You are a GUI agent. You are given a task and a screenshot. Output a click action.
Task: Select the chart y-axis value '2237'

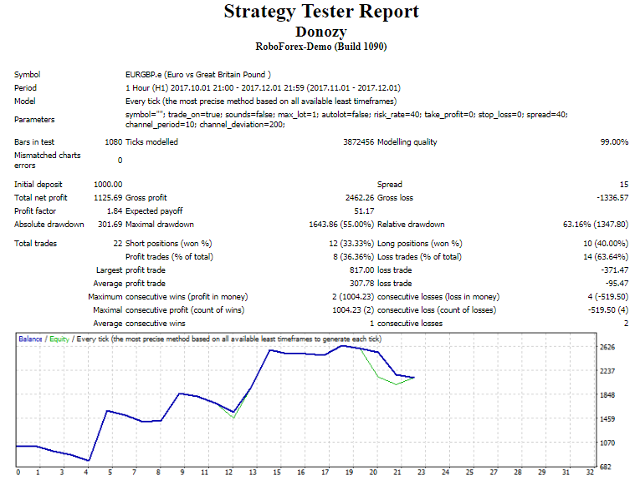(x=607, y=371)
